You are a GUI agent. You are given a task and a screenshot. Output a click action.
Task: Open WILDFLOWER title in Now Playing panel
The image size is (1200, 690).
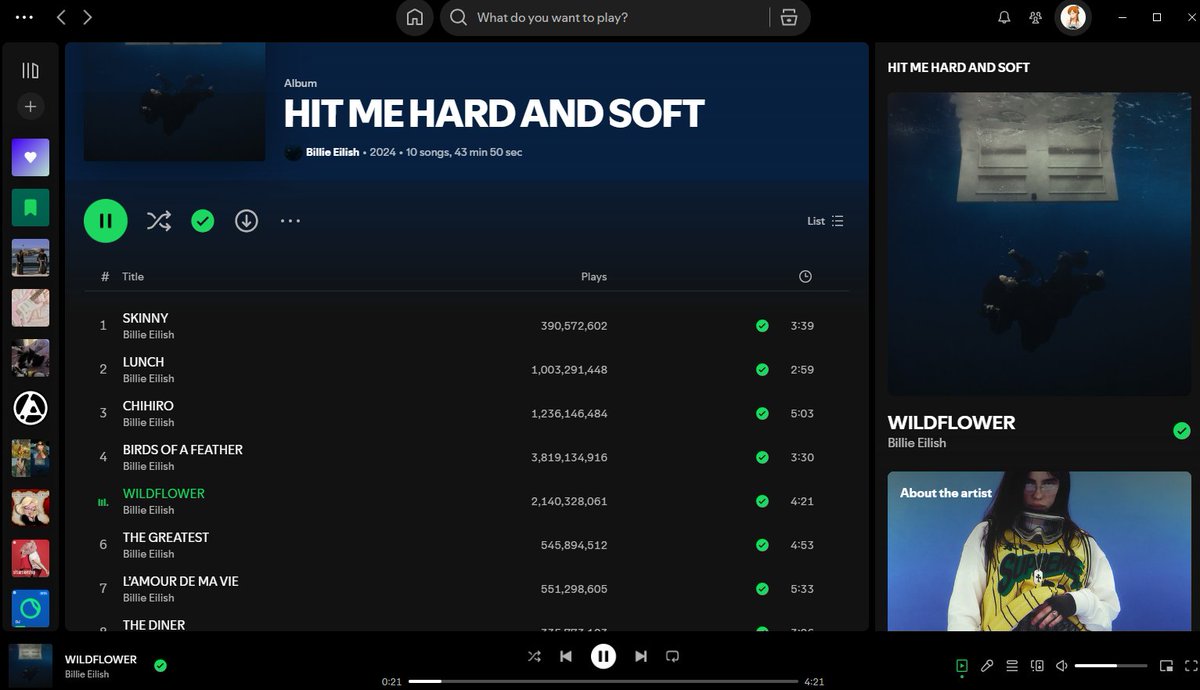[951, 422]
